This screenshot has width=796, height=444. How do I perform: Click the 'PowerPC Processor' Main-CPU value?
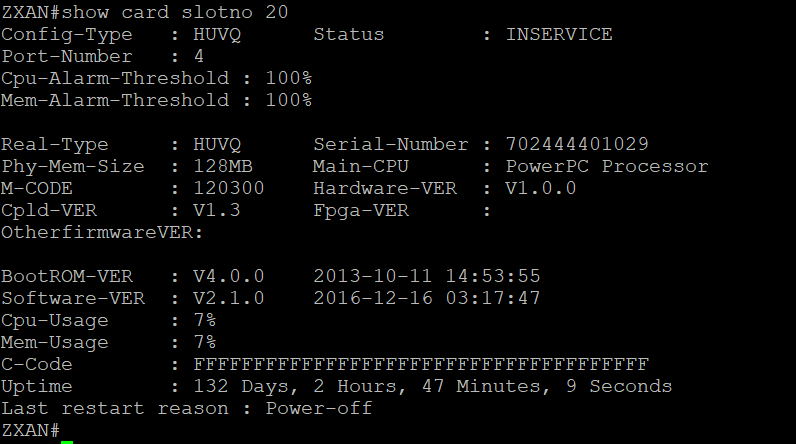607,166
